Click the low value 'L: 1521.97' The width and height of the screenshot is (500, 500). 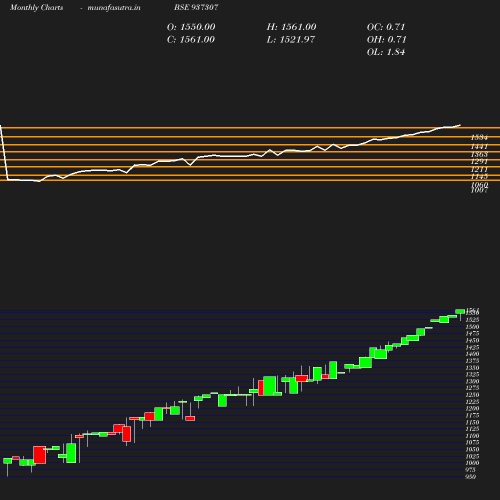click(291, 40)
